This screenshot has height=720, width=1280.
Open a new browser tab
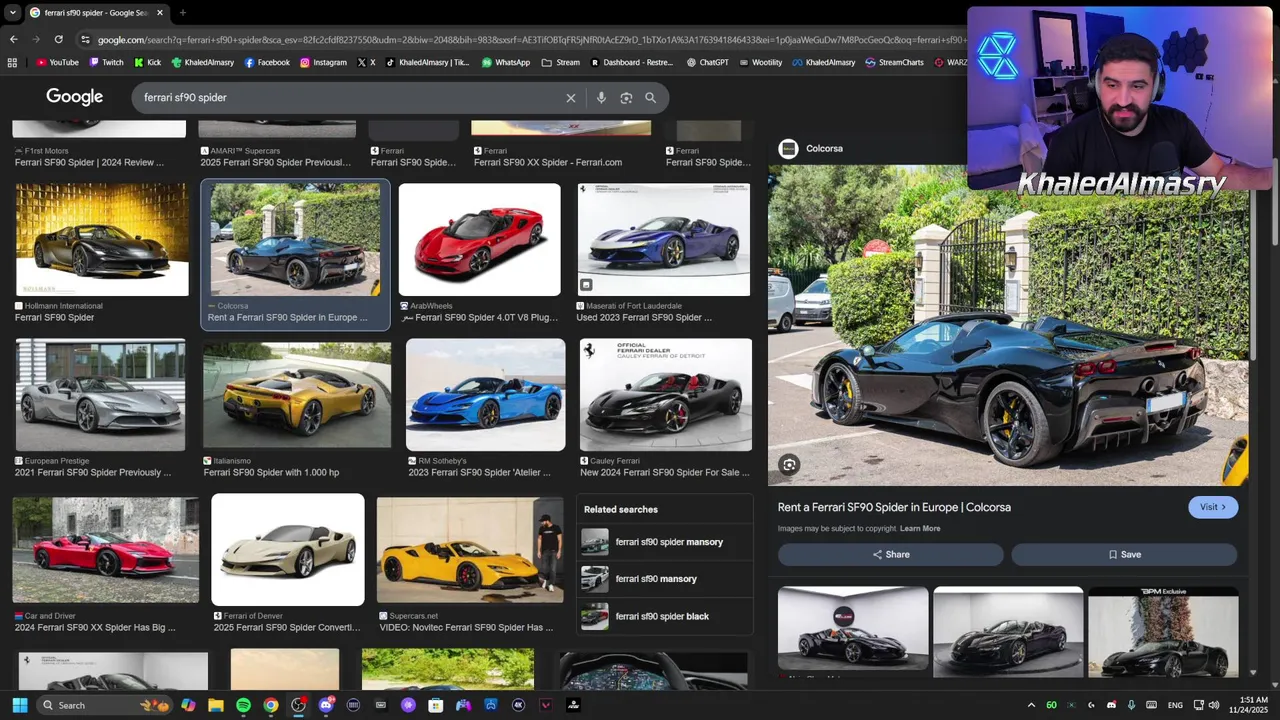click(x=182, y=13)
